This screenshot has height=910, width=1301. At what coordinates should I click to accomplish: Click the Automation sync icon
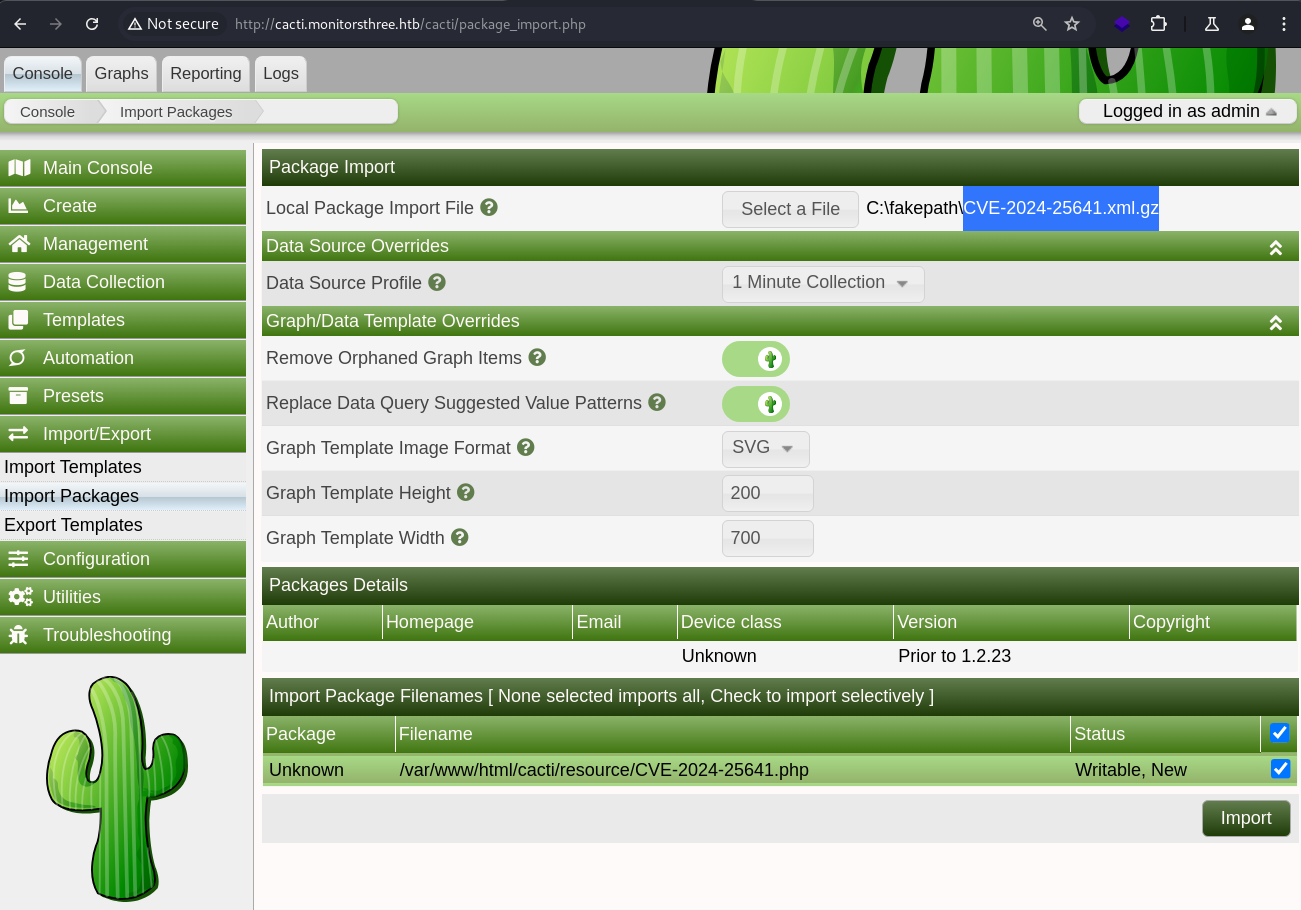point(17,358)
